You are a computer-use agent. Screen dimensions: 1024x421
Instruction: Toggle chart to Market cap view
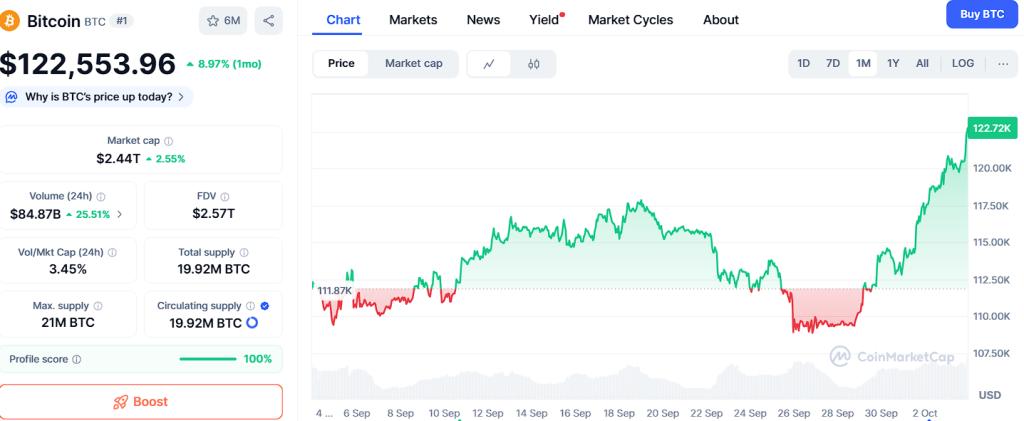(x=413, y=64)
